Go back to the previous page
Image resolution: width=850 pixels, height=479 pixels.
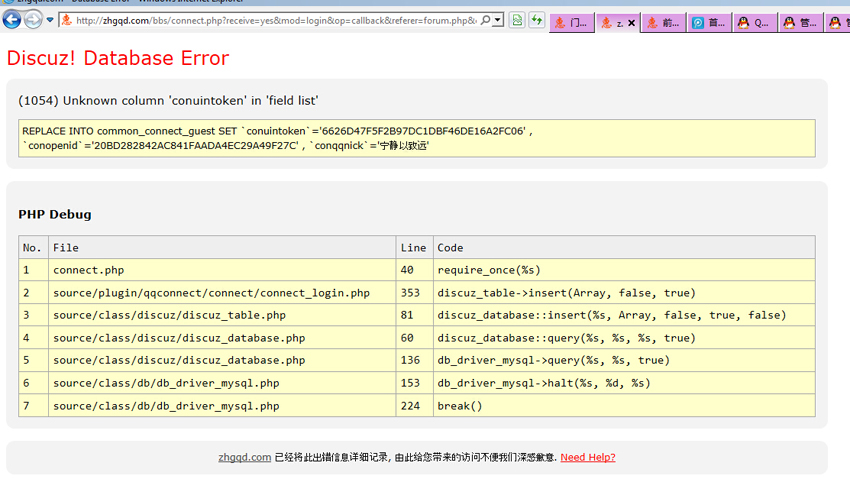(12, 20)
